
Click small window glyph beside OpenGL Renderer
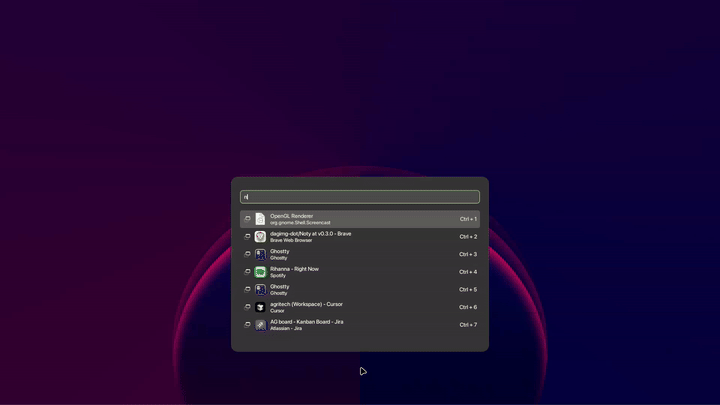pyautogui.click(x=248, y=219)
